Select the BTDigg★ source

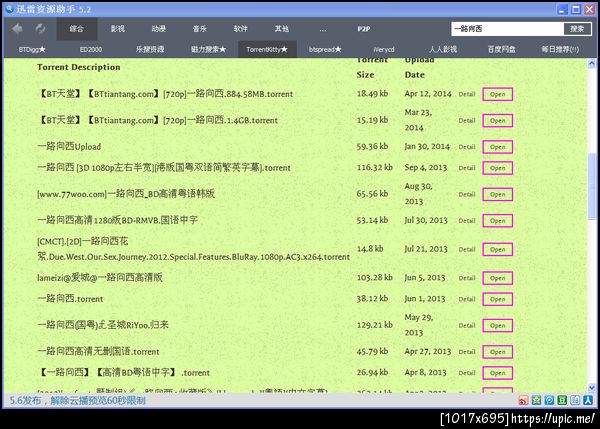pyautogui.click(x=32, y=49)
